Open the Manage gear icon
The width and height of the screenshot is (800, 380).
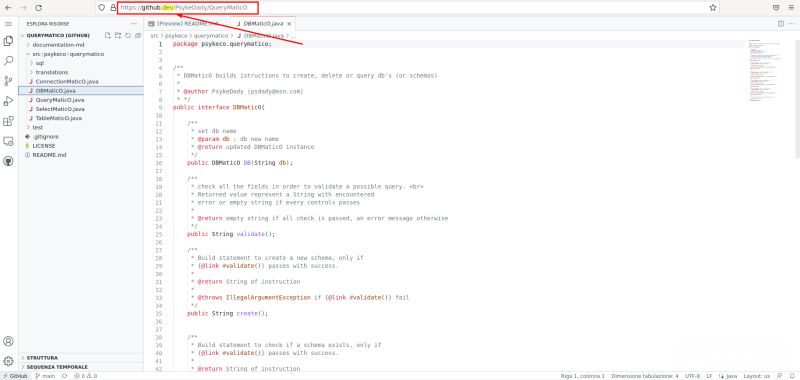8,361
